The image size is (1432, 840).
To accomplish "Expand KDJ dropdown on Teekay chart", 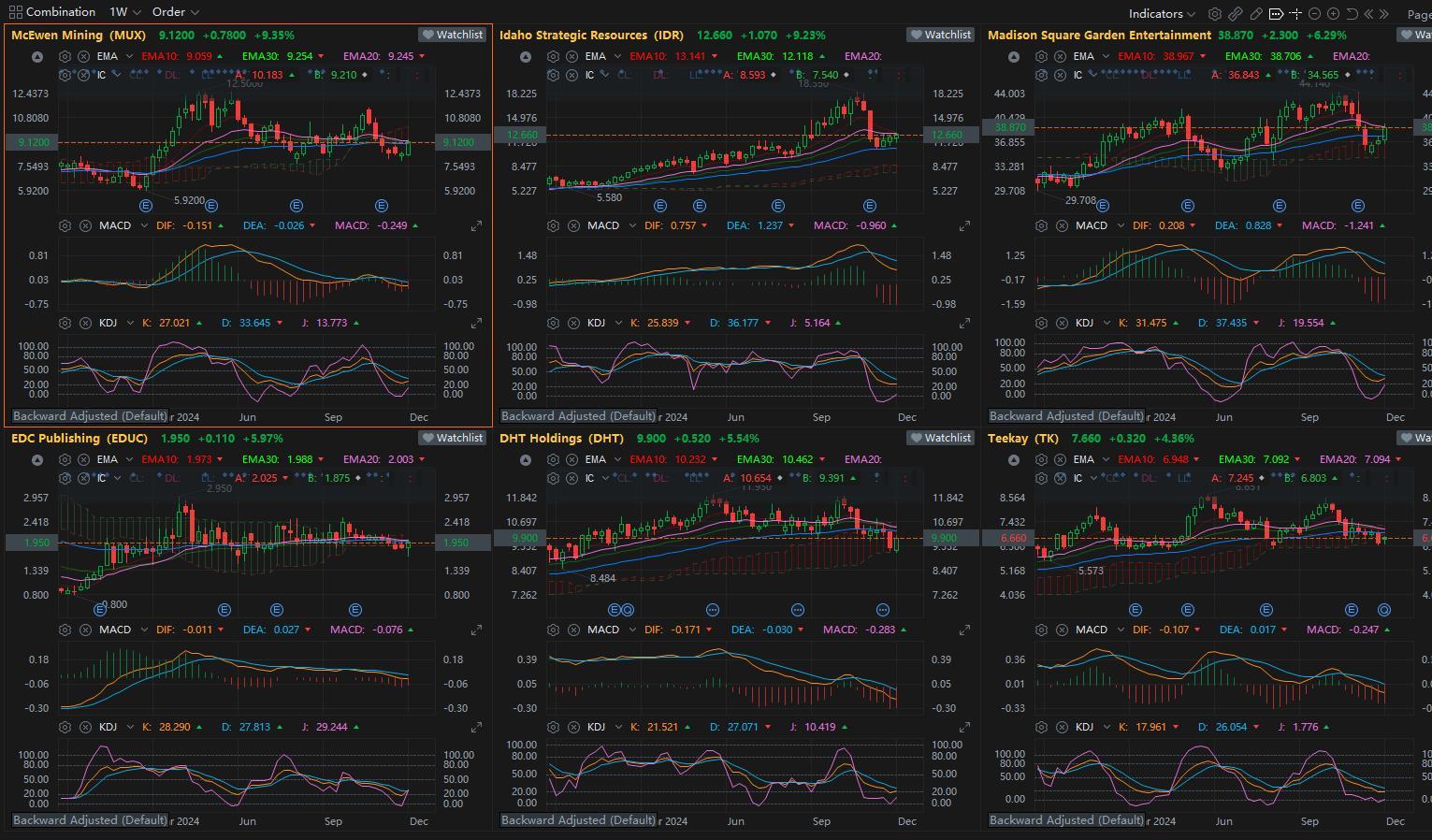I will (x=1106, y=727).
